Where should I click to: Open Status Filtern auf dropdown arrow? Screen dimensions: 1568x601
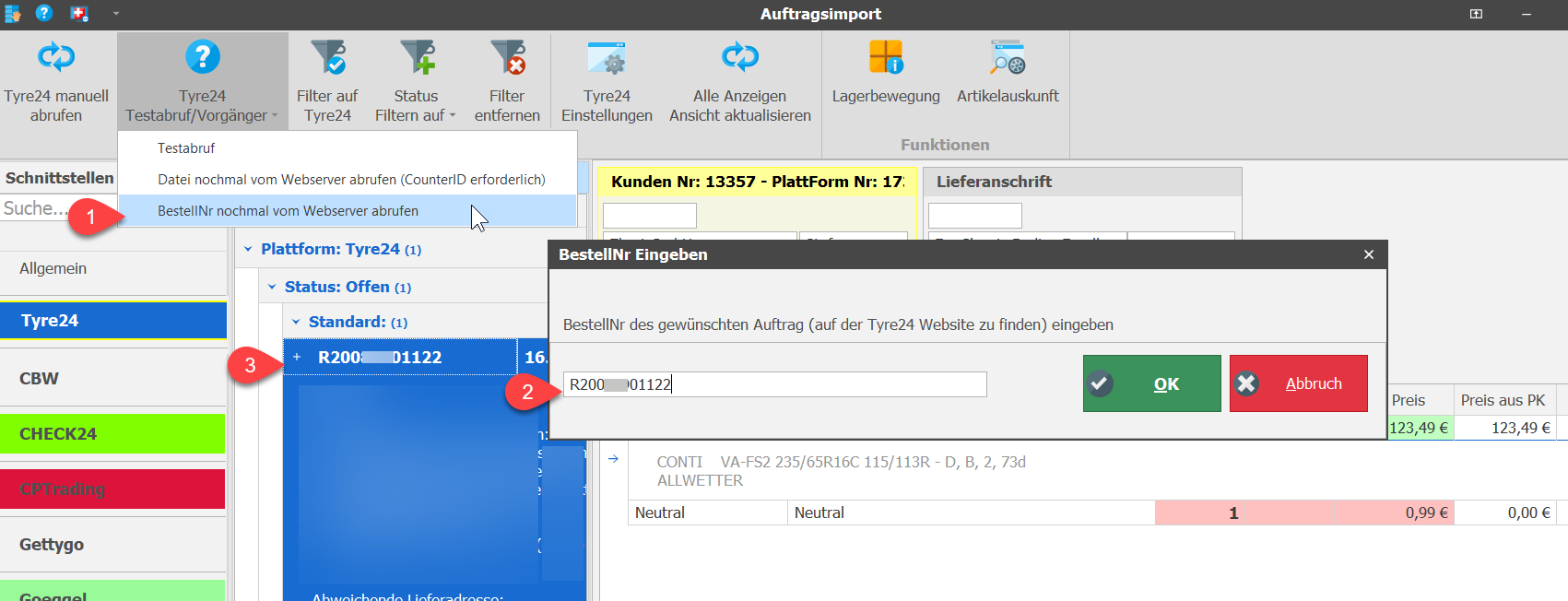click(453, 116)
